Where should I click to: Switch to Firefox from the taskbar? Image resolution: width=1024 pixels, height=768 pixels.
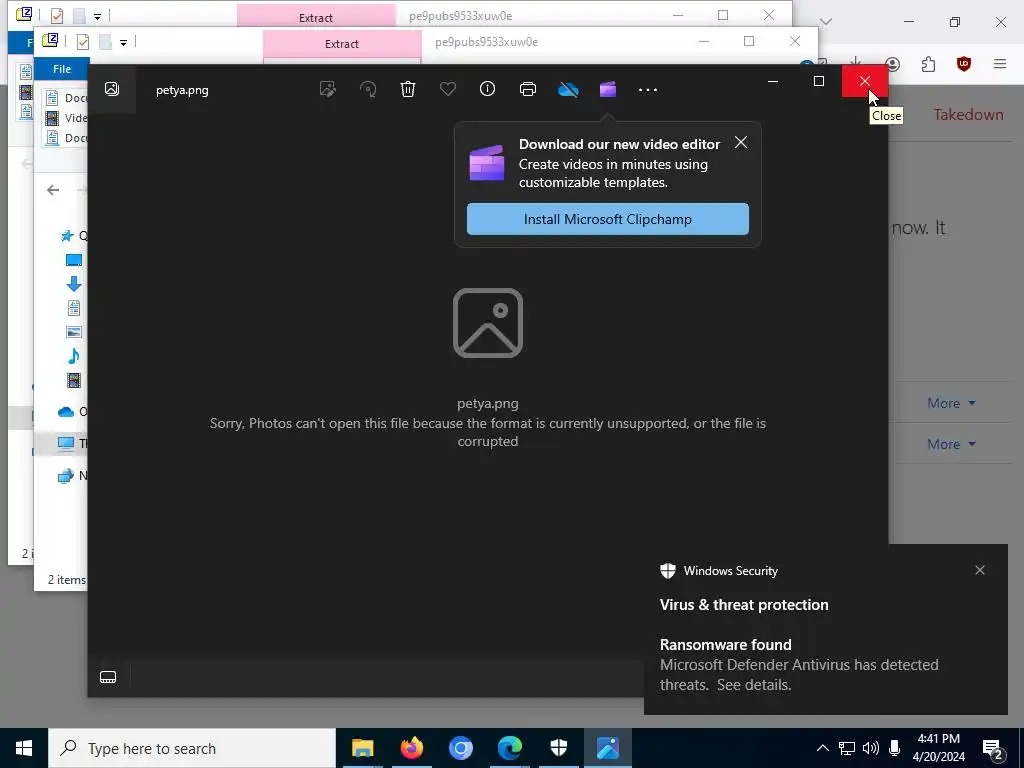[411, 748]
